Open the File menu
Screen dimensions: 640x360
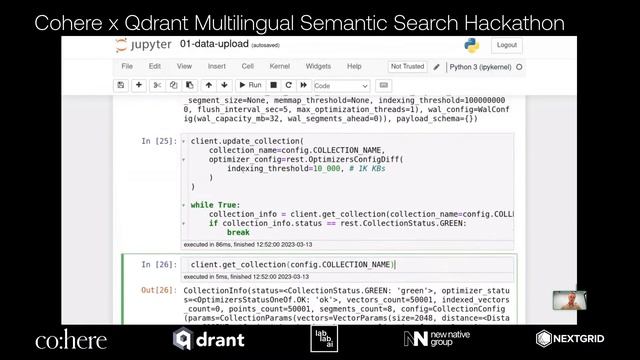(x=127, y=66)
